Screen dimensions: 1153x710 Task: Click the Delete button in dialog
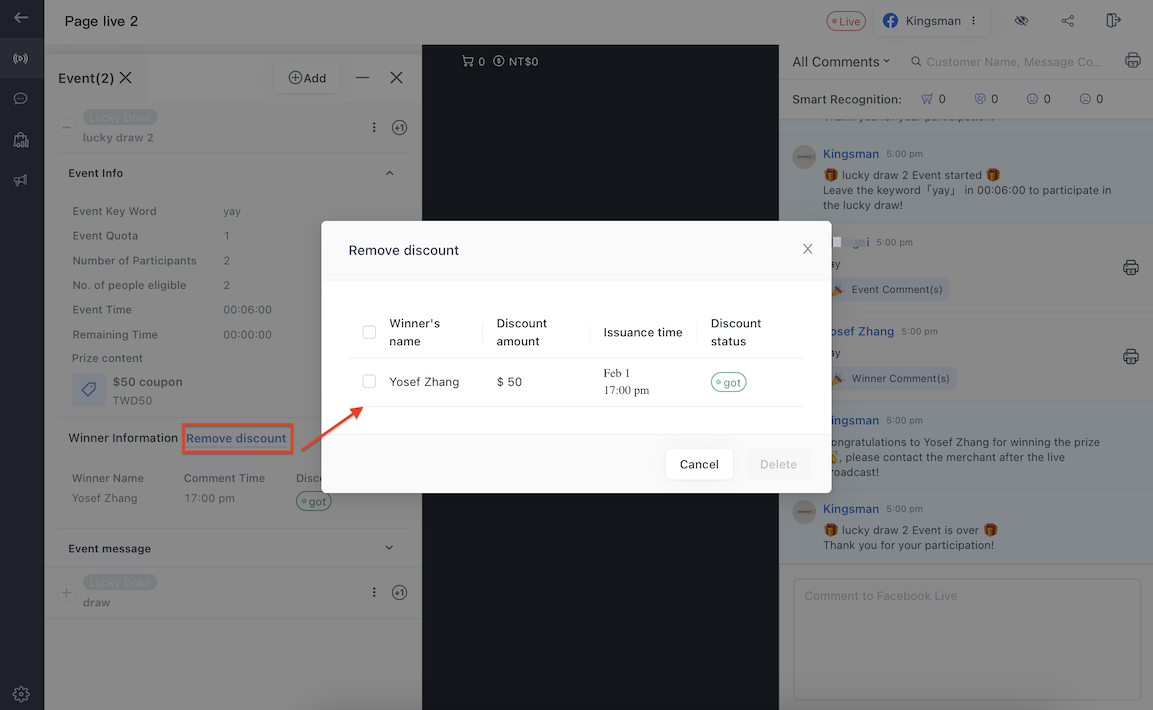coord(778,465)
